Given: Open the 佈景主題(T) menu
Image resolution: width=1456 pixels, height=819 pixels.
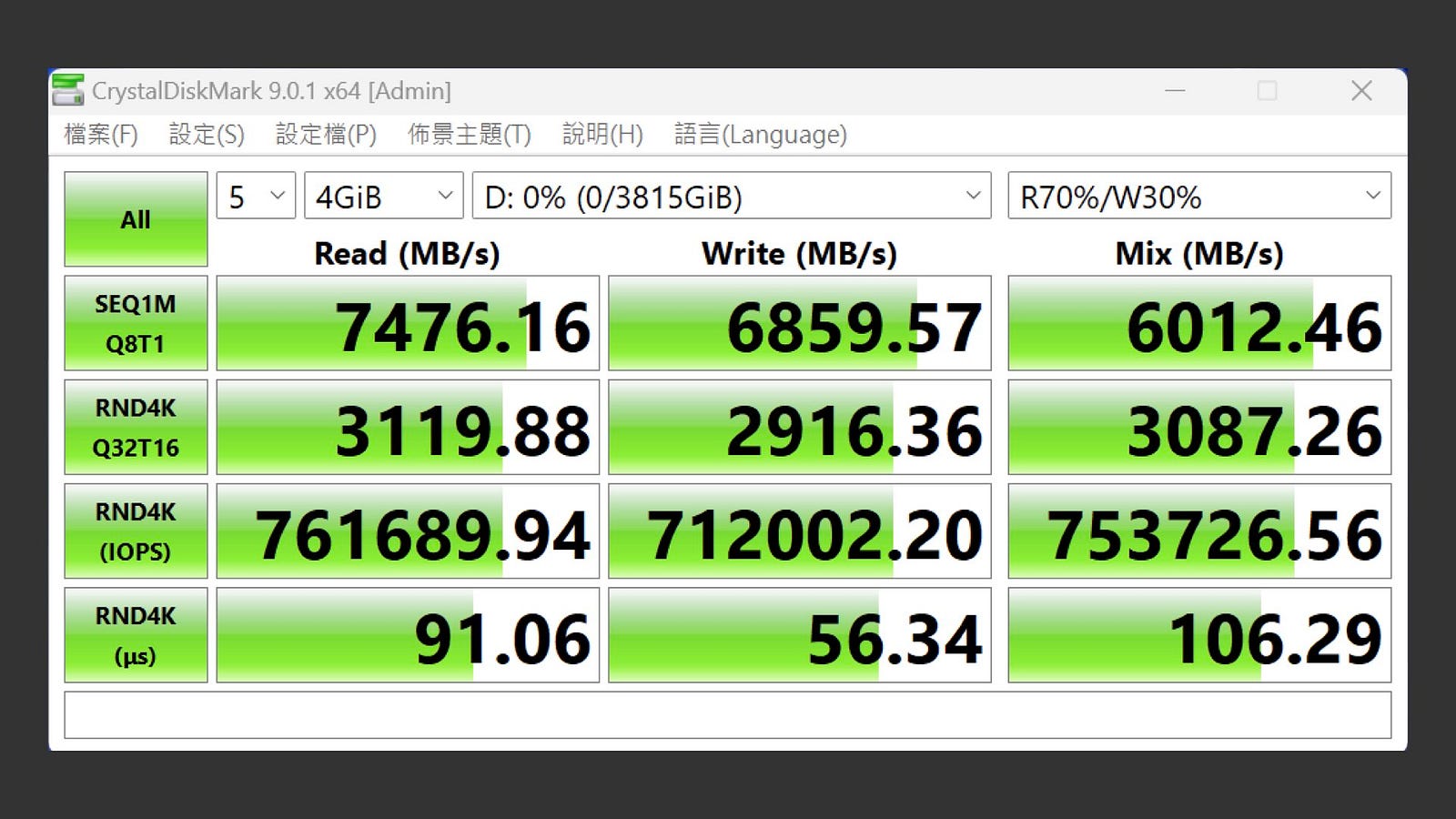Looking at the screenshot, I should pyautogui.click(x=469, y=135).
